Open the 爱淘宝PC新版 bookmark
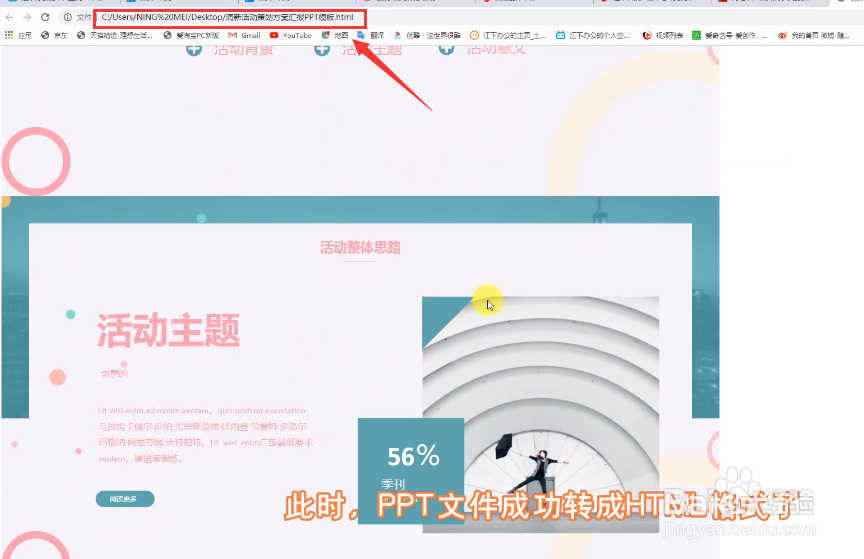The image size is (864, 559). [x=191, y=35]
